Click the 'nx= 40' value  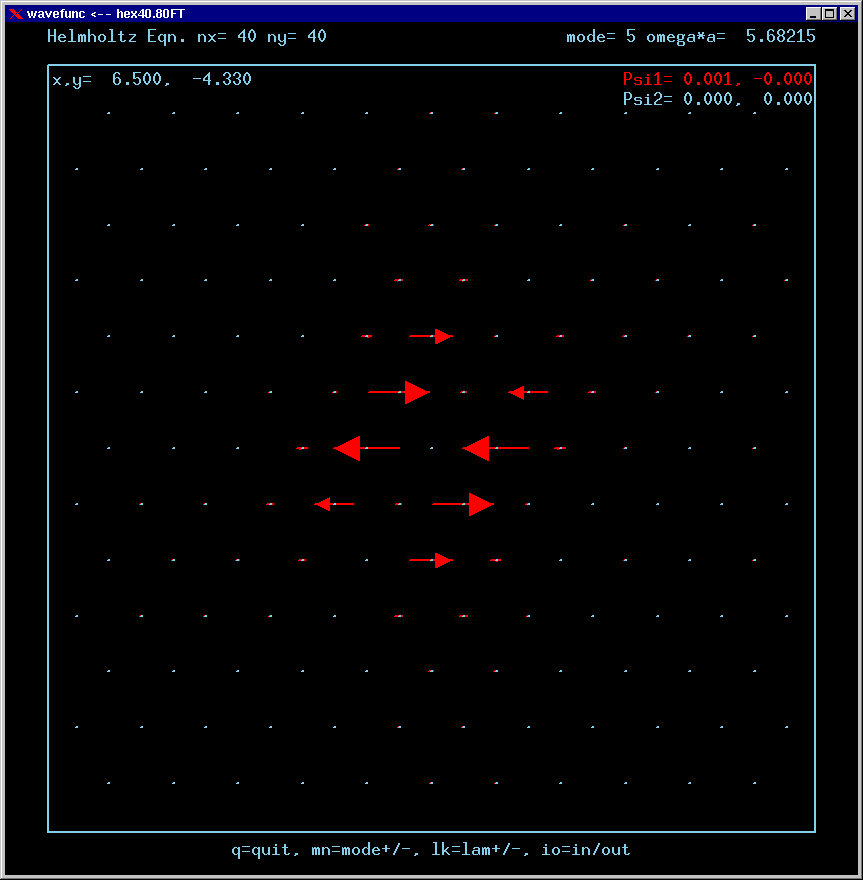(x=227, y=36)
